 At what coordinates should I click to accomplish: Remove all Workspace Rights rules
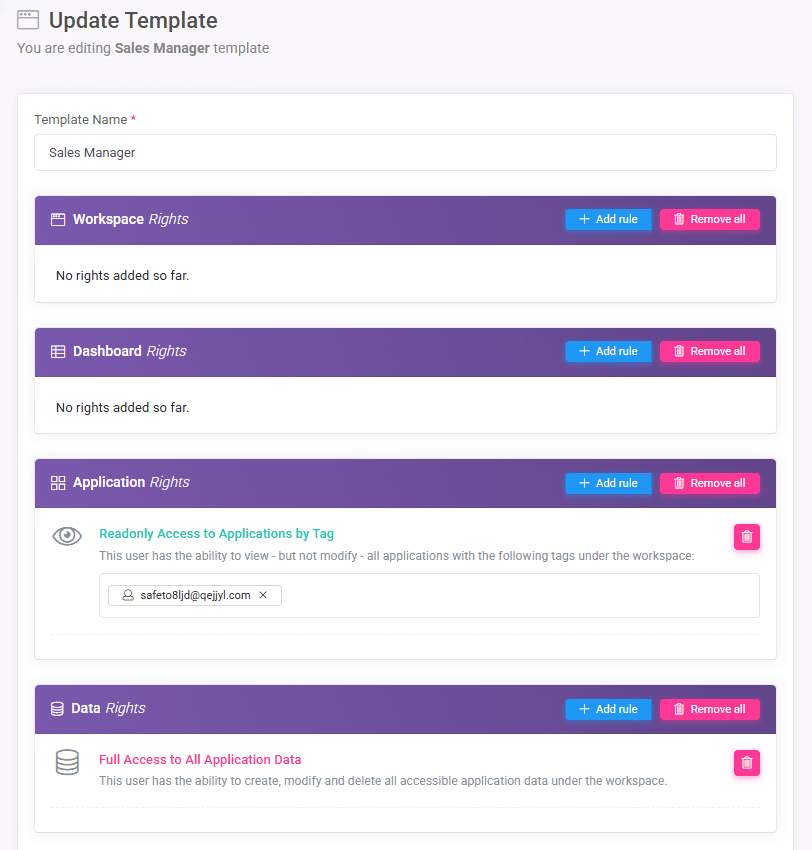click(x=710, y=220)
